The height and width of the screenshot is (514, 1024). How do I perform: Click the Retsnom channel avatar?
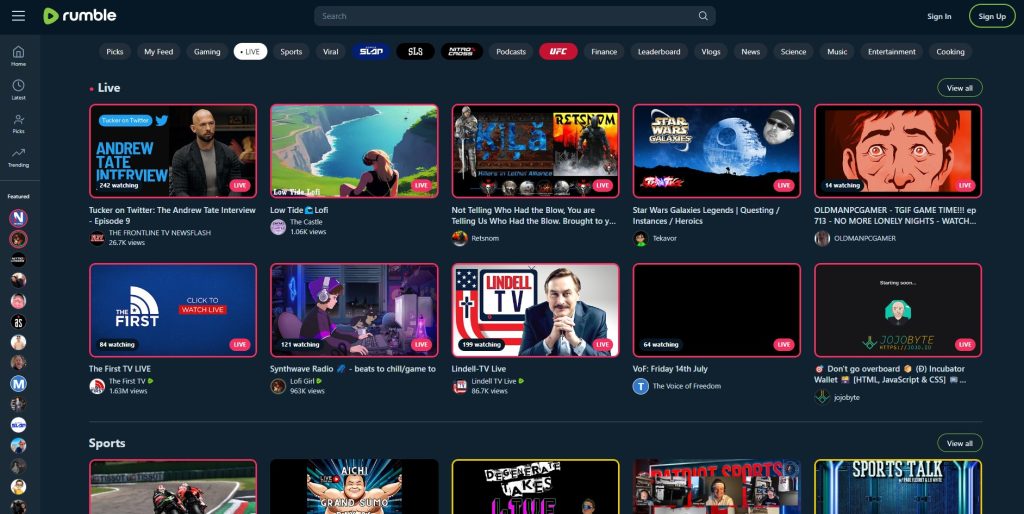460,238
